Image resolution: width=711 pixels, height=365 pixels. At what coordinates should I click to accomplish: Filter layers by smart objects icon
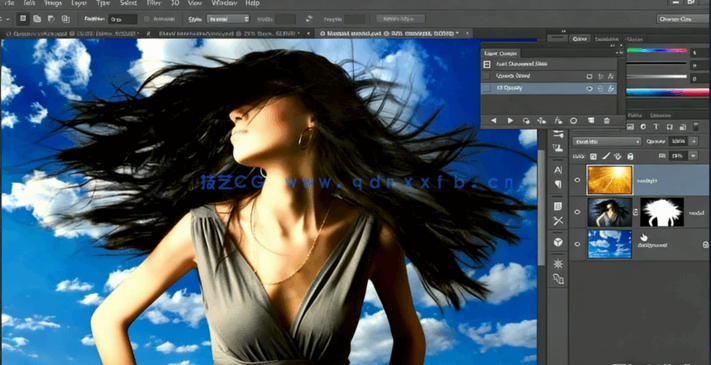[x=682, y=127]
